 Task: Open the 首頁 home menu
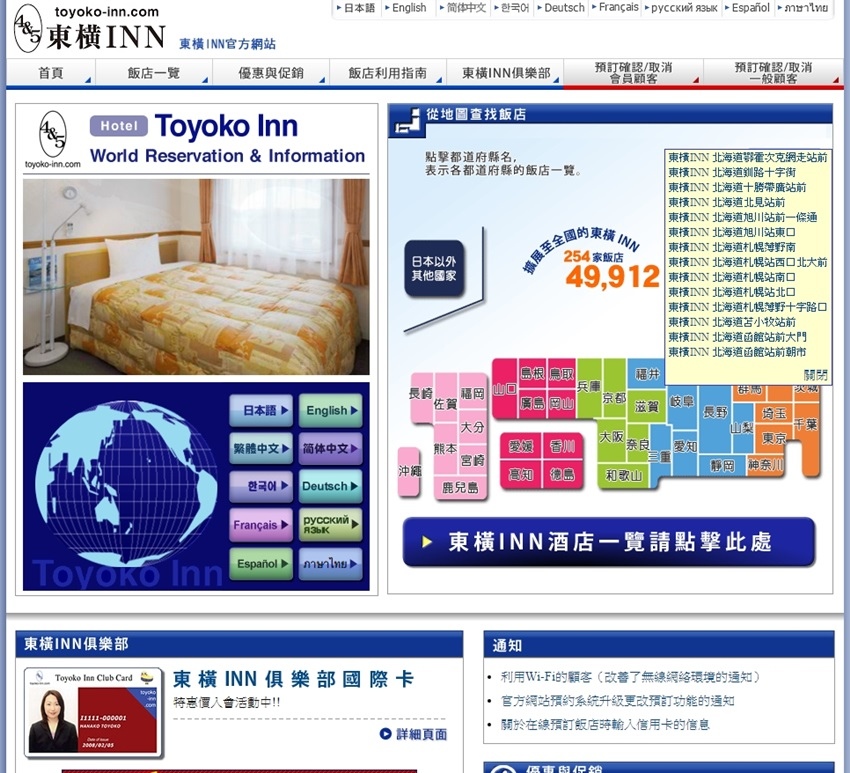click(x=51, y=73)
